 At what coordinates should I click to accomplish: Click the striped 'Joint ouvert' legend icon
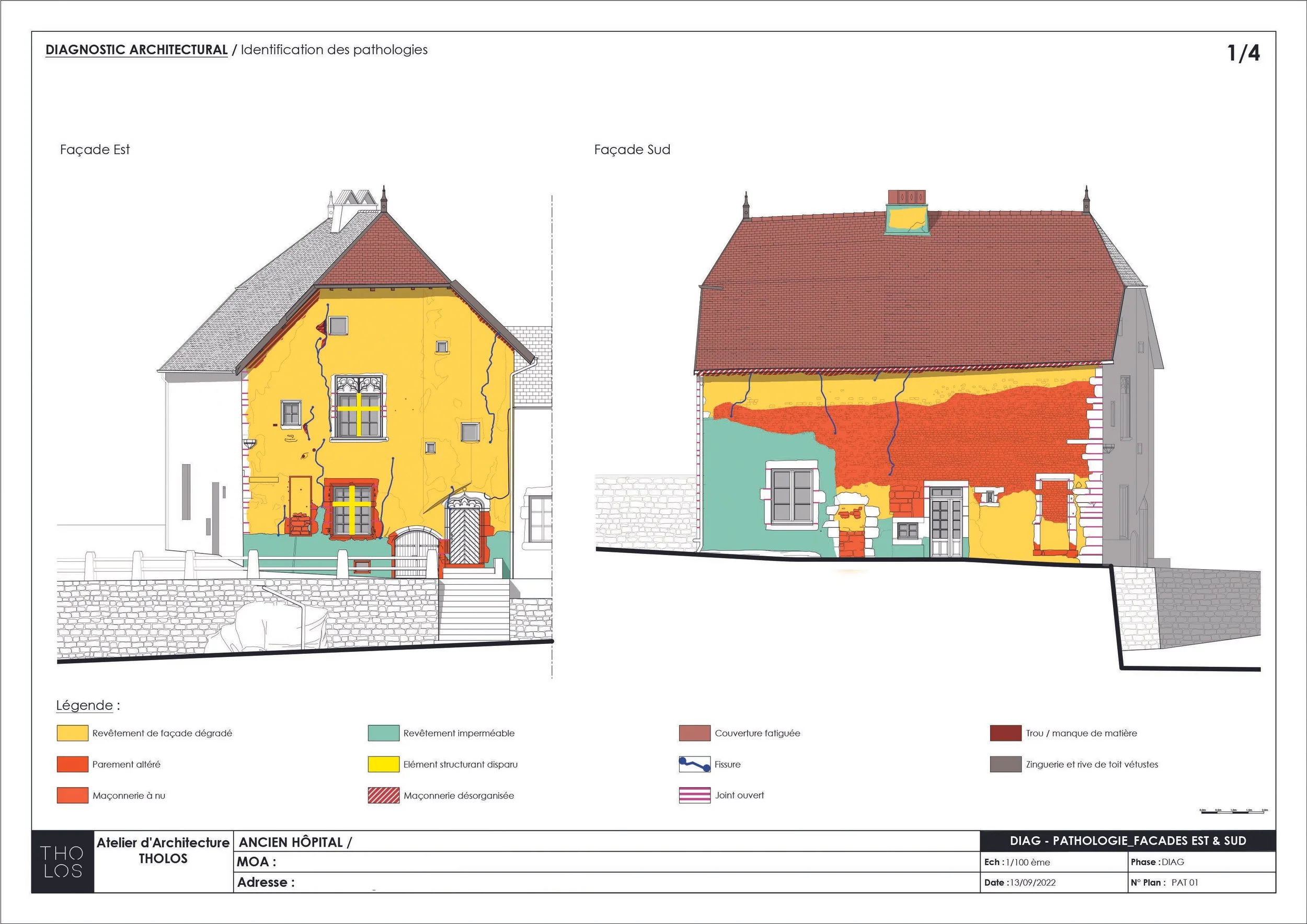click(694, 795)
